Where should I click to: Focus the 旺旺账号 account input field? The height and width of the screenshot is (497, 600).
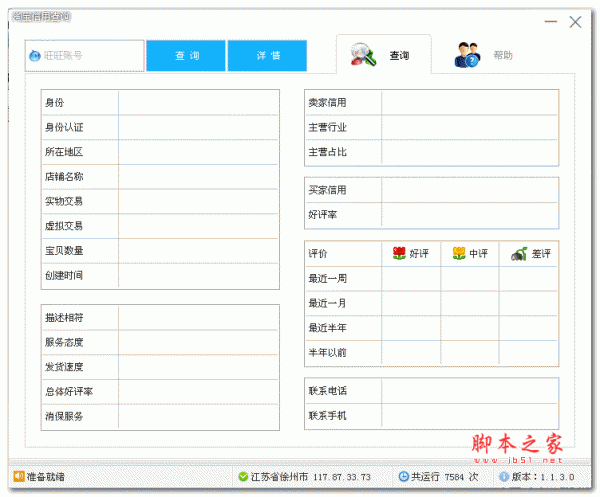click(x=85, y=56)
